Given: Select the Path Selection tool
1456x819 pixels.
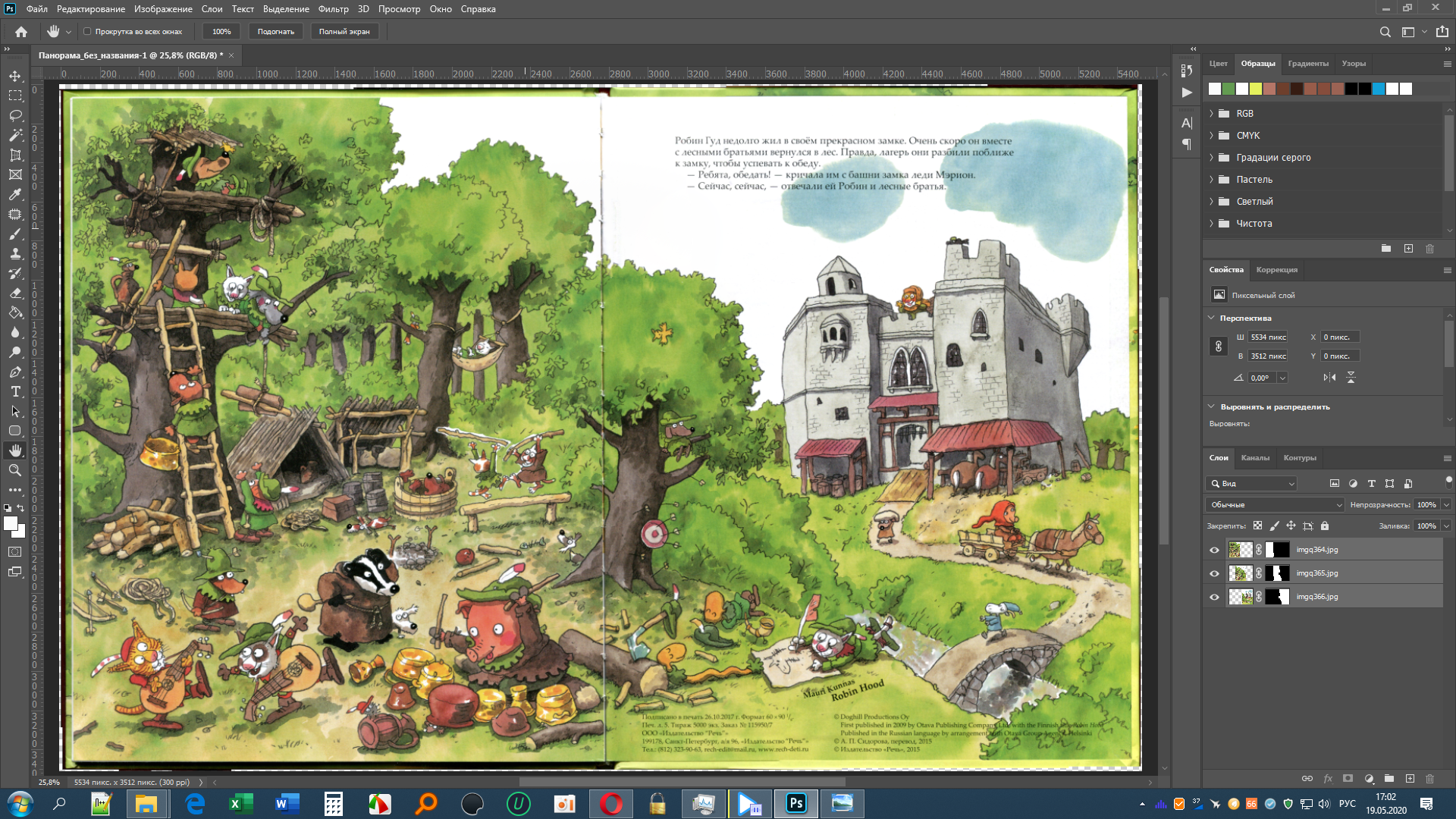Looking at the screenshot, I should (15, 411).
